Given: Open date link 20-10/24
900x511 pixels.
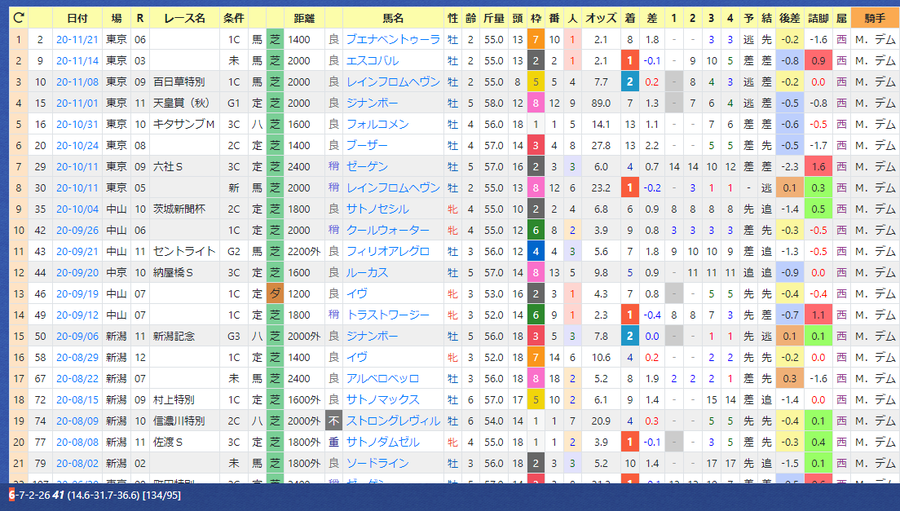Looking at the screenshot, I should coord(77,146).
